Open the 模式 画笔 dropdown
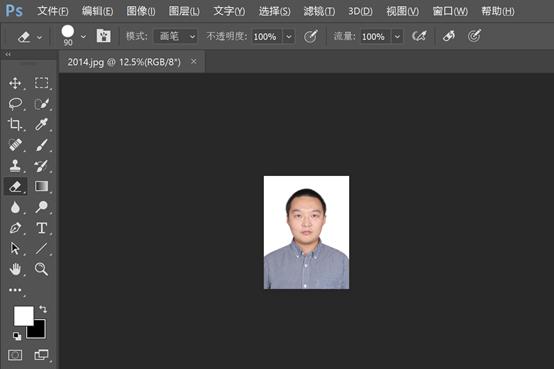The width and height of the screenshot is (554, 369). click(176, 36)
